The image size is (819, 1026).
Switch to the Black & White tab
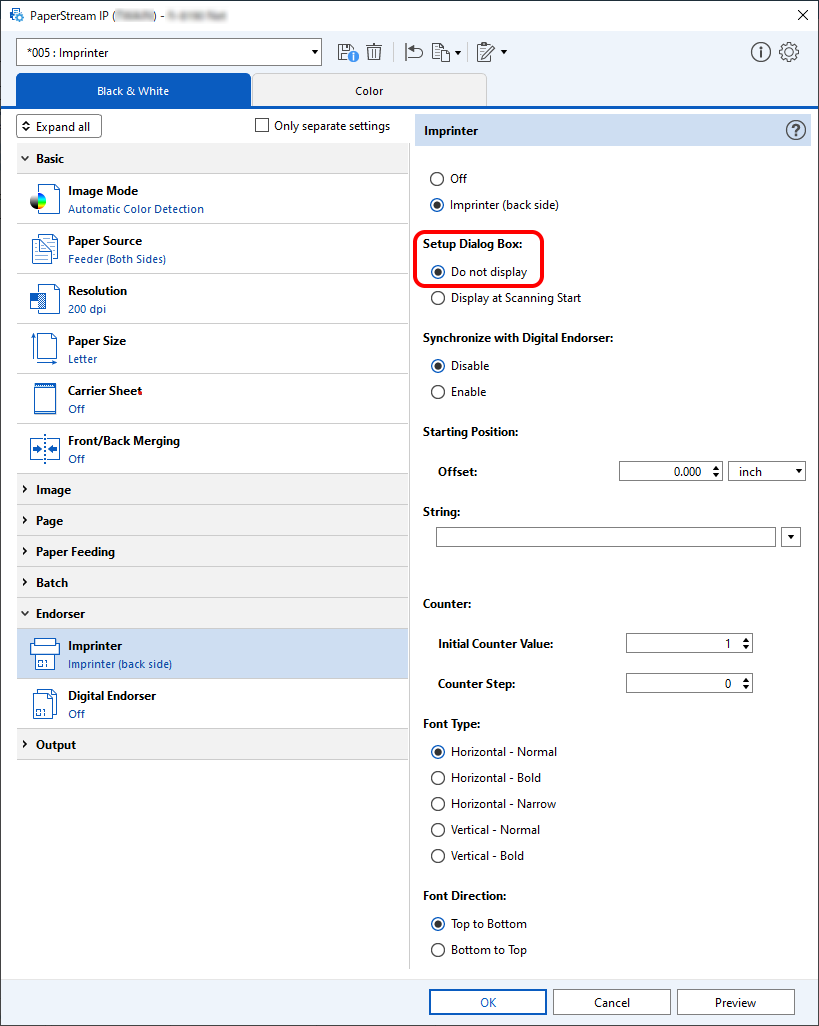133,90
